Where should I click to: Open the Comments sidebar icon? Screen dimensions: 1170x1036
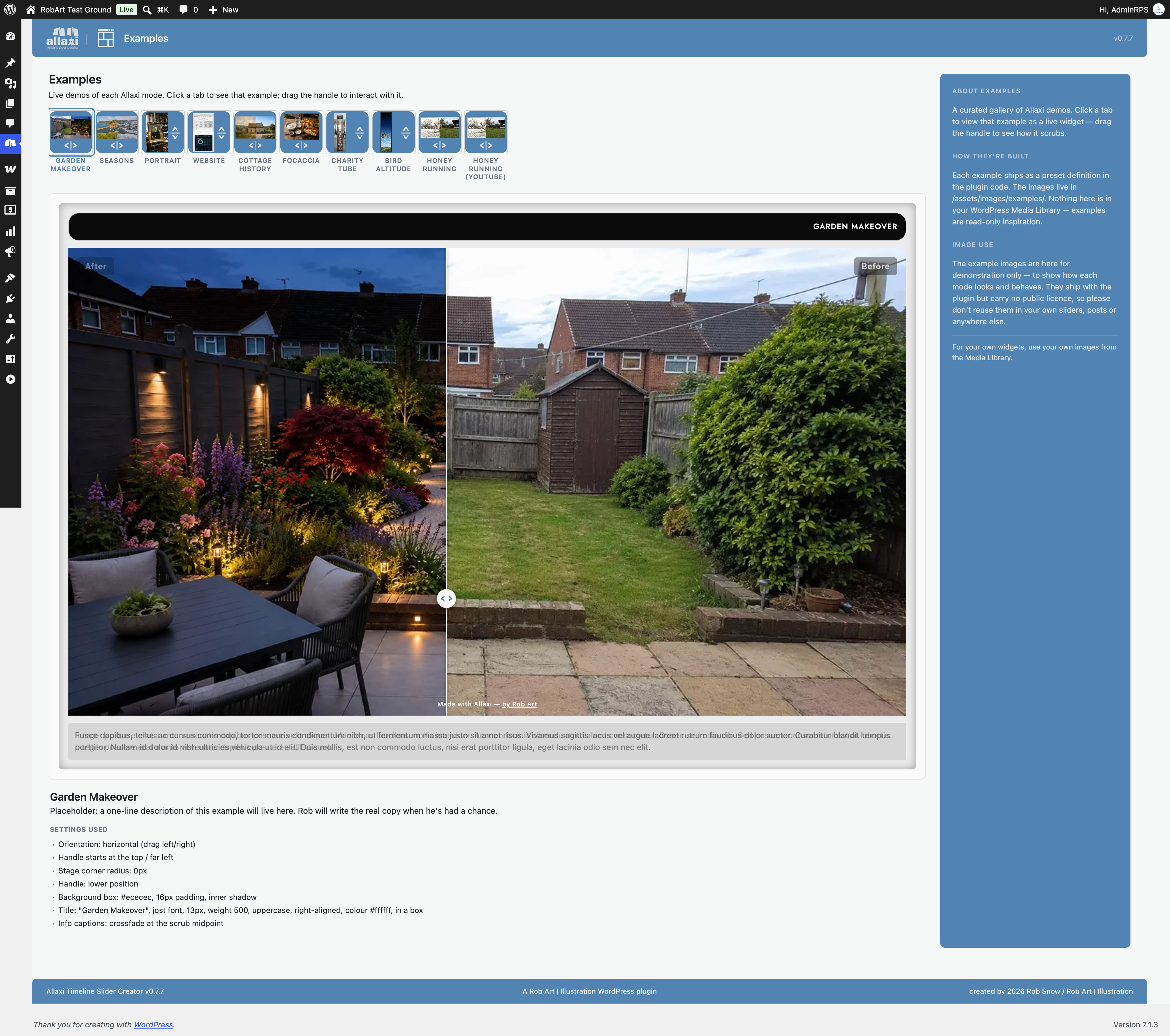pos(10,123)
